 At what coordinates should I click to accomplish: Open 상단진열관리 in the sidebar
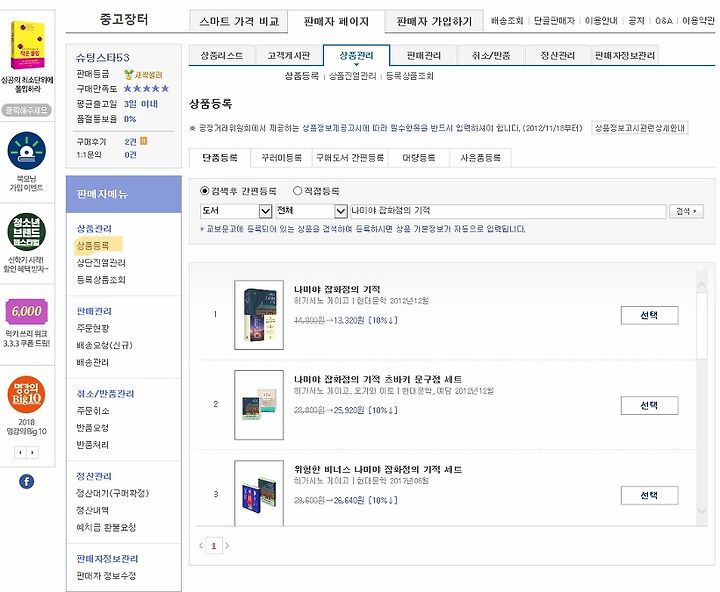pos(101,262)
